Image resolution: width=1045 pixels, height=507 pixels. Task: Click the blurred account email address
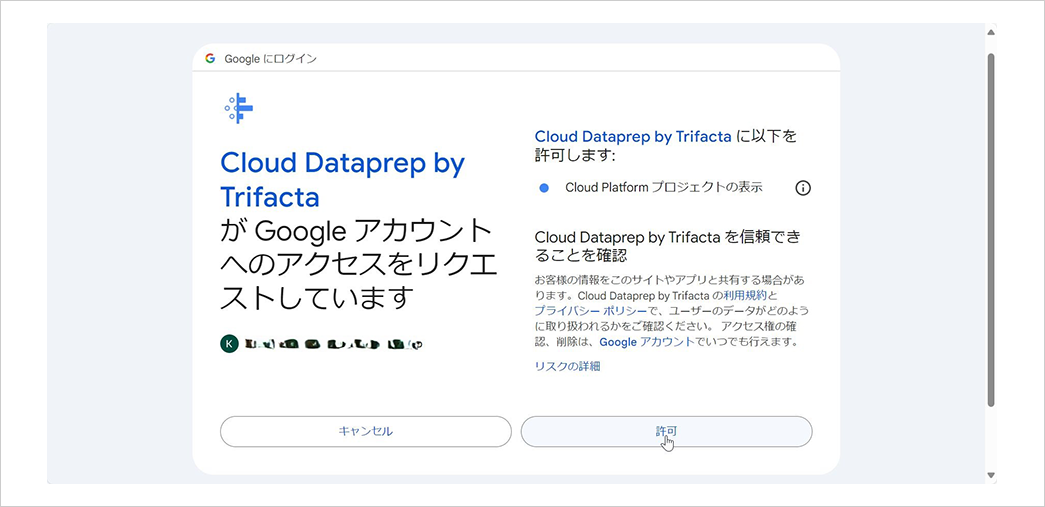point(333,344)
